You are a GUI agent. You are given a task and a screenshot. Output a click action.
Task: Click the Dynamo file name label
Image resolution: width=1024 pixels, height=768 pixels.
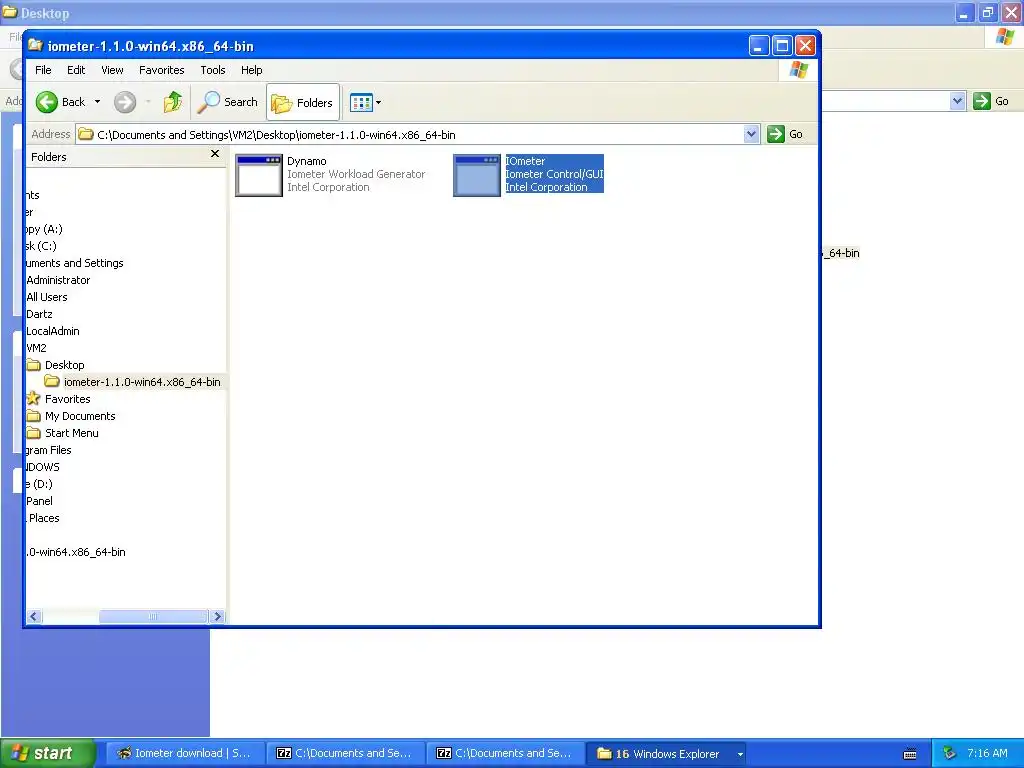pos(307,161)
